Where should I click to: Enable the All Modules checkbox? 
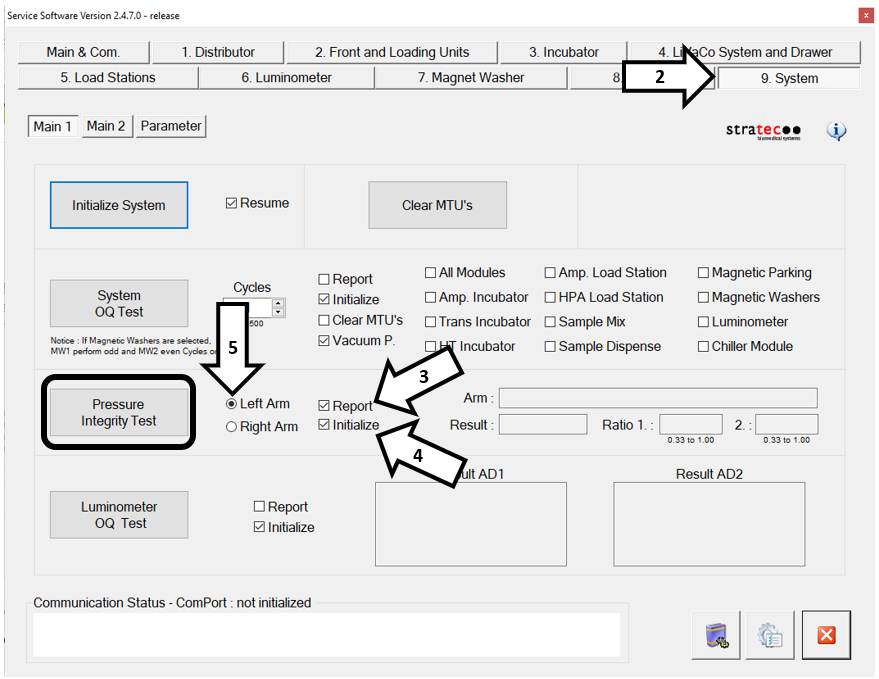431,273
